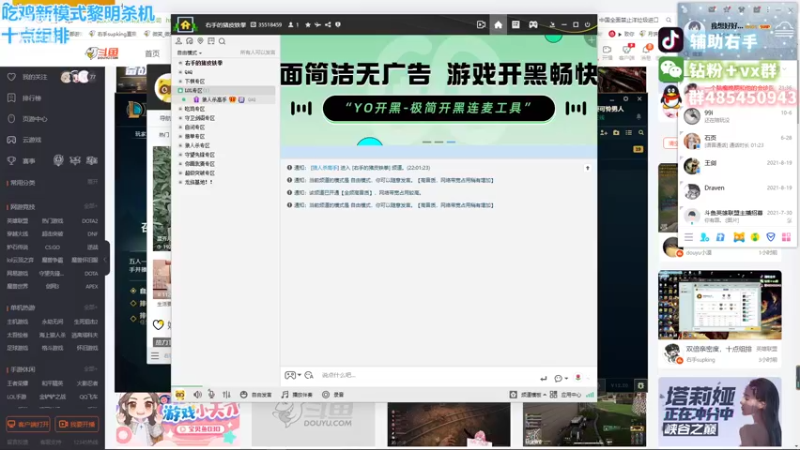Image resolution: width=800 pixels, height=450 pixels.
Task: Open 排行榜 in Douyu sidebar
Action: 32,98
